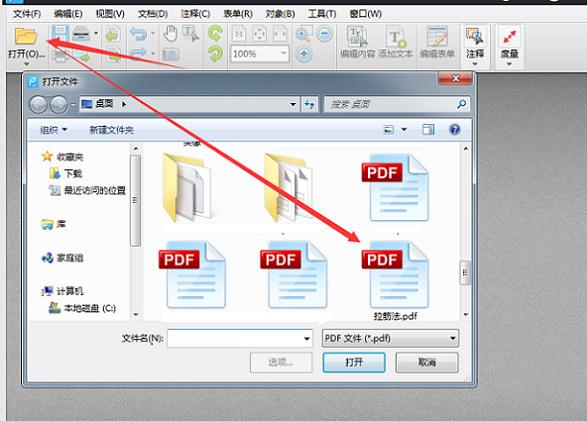Click the blue help question mark icon
The height and width of the screenshot is (421, 587).
454,130
